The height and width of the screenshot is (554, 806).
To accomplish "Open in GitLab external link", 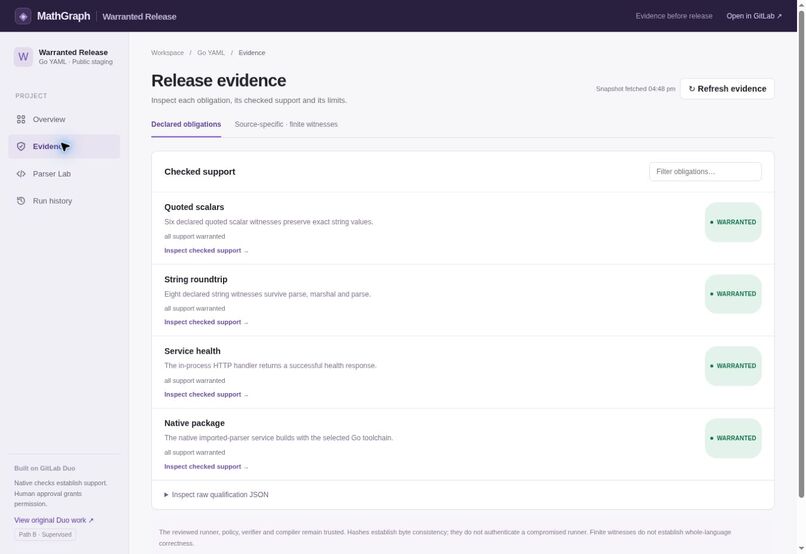I will tap(754, 16).
